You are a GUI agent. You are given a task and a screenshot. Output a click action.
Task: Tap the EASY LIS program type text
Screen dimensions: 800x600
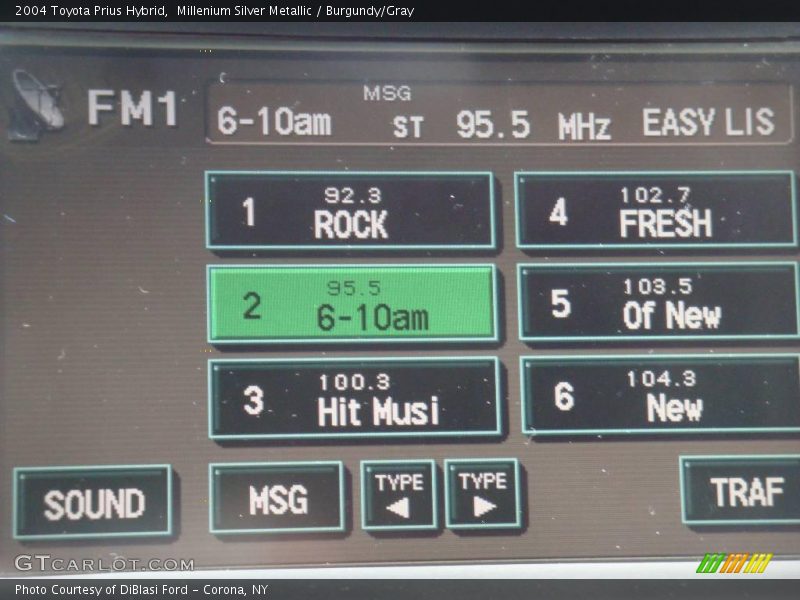tap(708, 122)
